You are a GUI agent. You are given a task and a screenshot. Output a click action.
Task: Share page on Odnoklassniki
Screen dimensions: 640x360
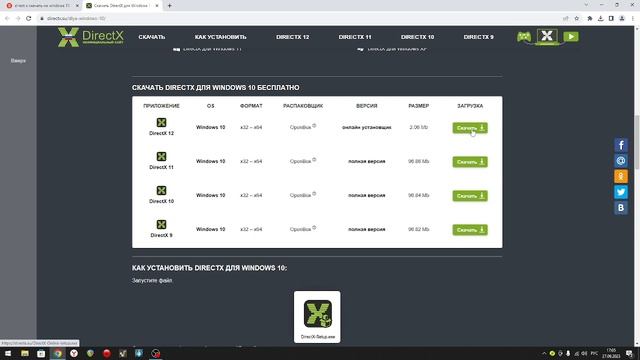pos(621,176)
